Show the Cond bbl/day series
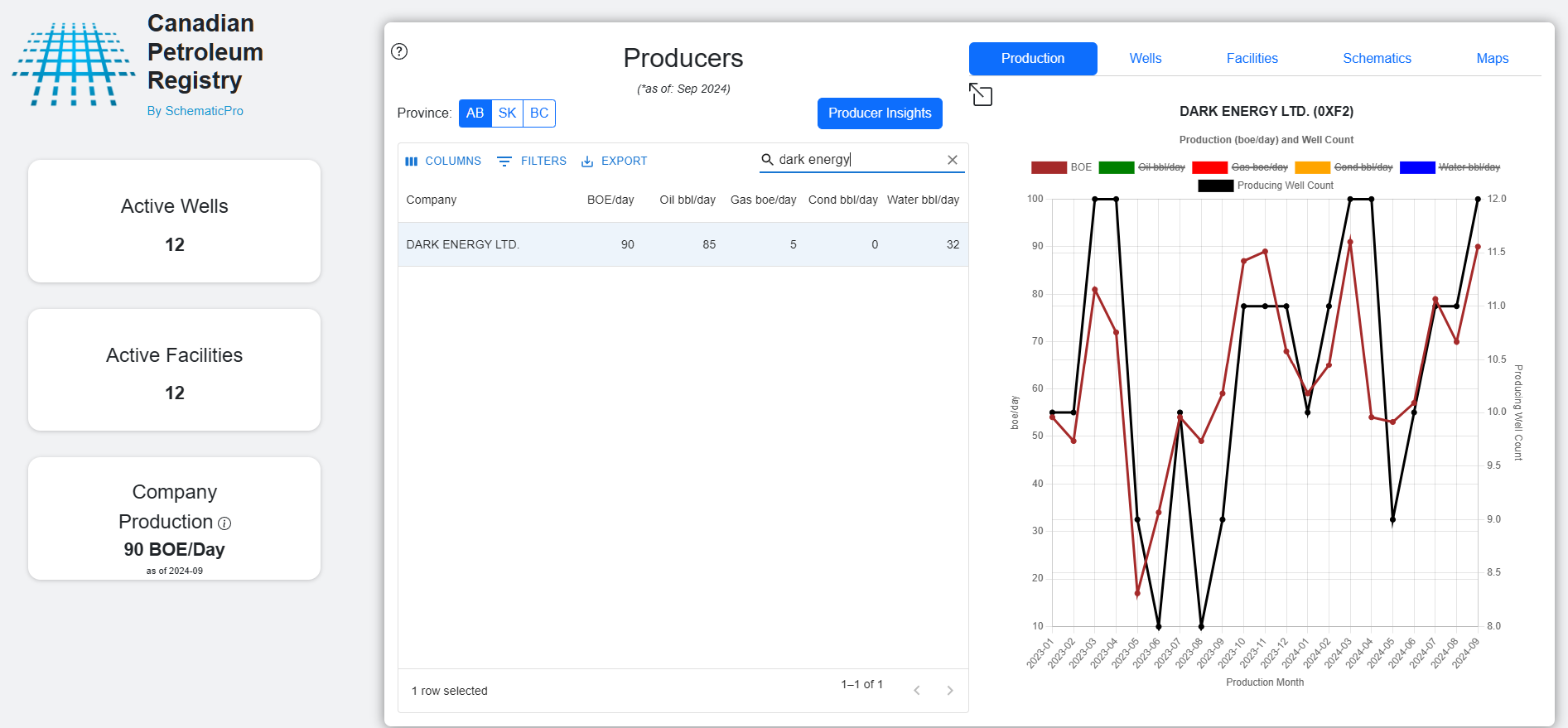Viewport: 1568px width, 728px height. pyautogui.click(x=1344, y=167)
